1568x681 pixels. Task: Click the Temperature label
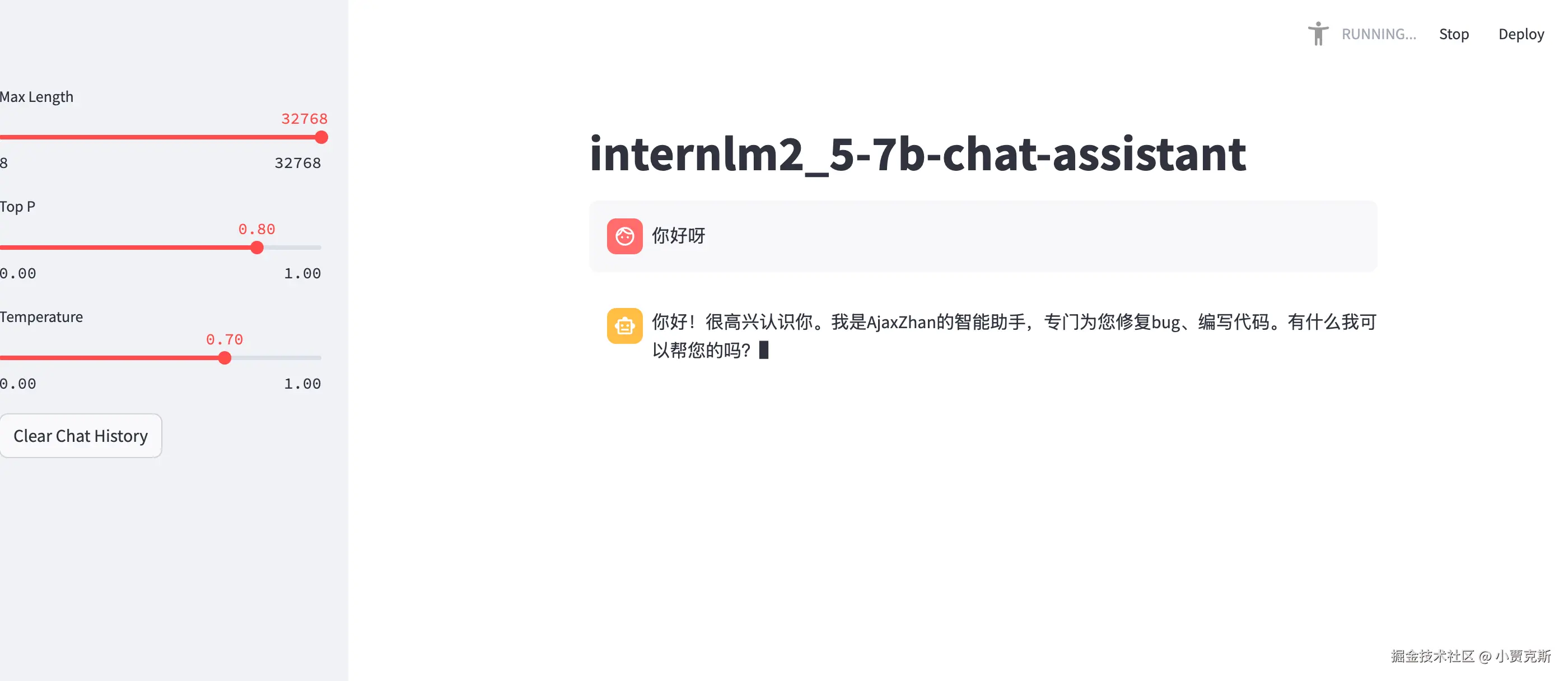click(41, 317)
